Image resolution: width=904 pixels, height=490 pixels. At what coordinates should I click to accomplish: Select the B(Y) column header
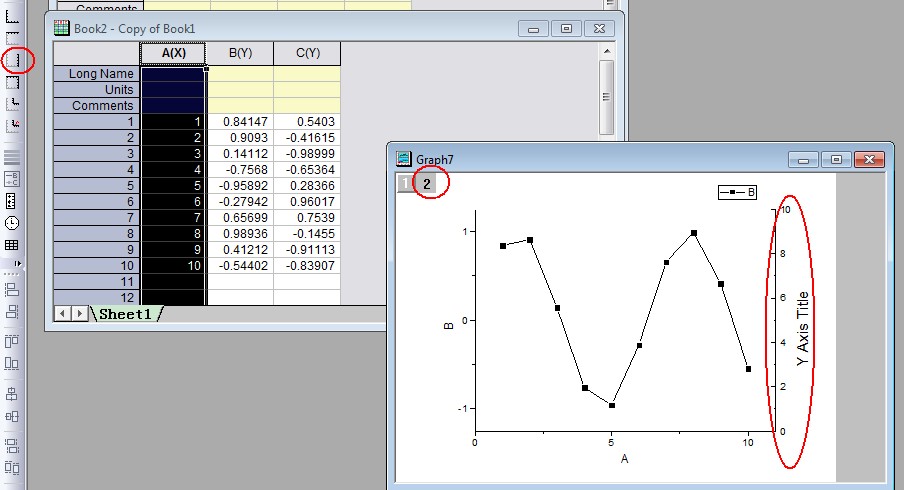pos(239,53)
